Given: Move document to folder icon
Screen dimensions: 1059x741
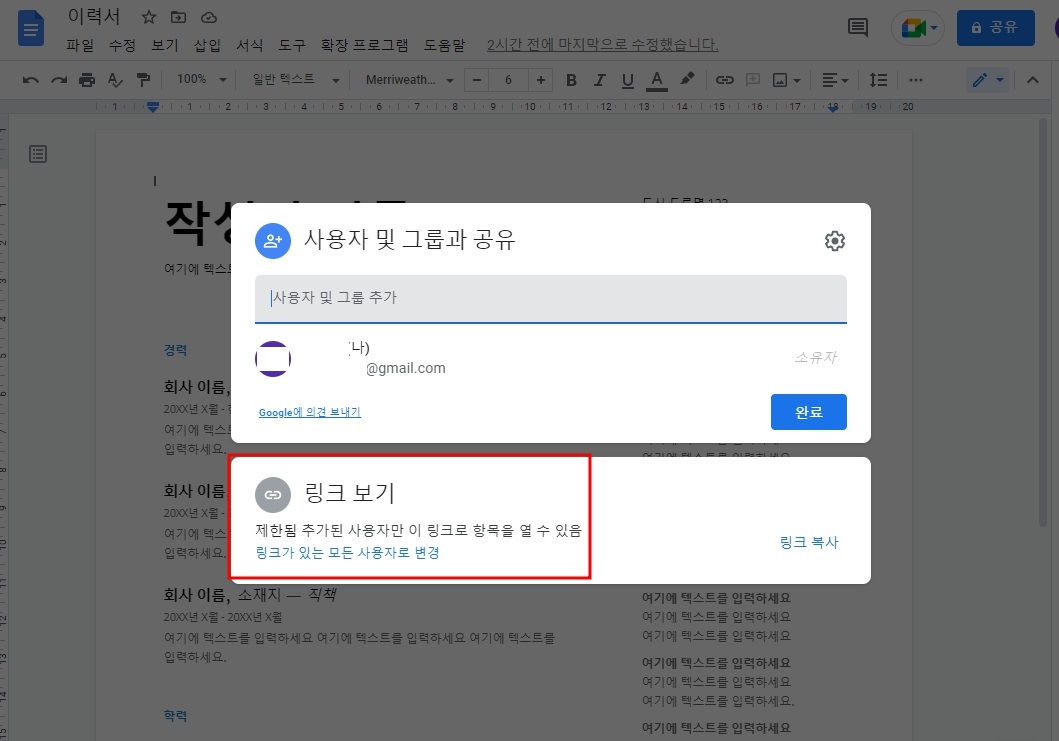Looking at the screenshot, I should (178, 18).
